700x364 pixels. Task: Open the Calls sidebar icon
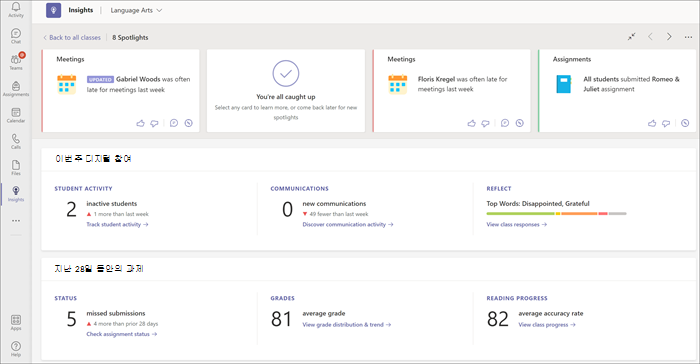click(x=16, y=141)
